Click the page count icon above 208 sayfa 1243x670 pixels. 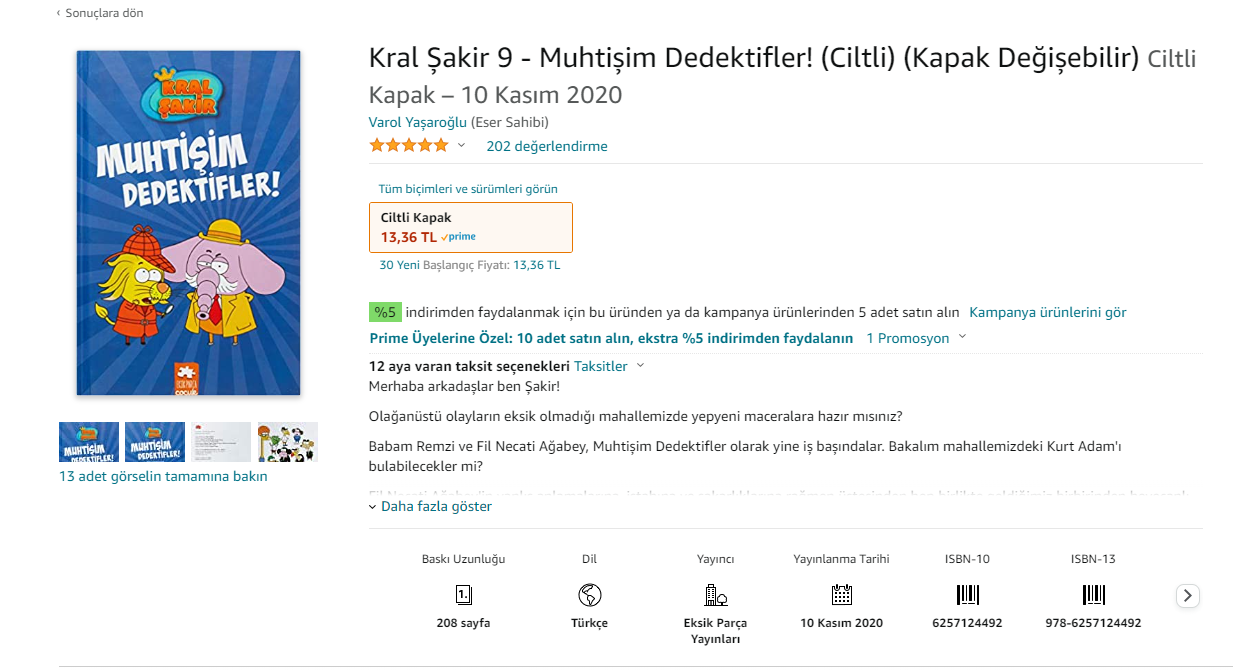(463, 595)
